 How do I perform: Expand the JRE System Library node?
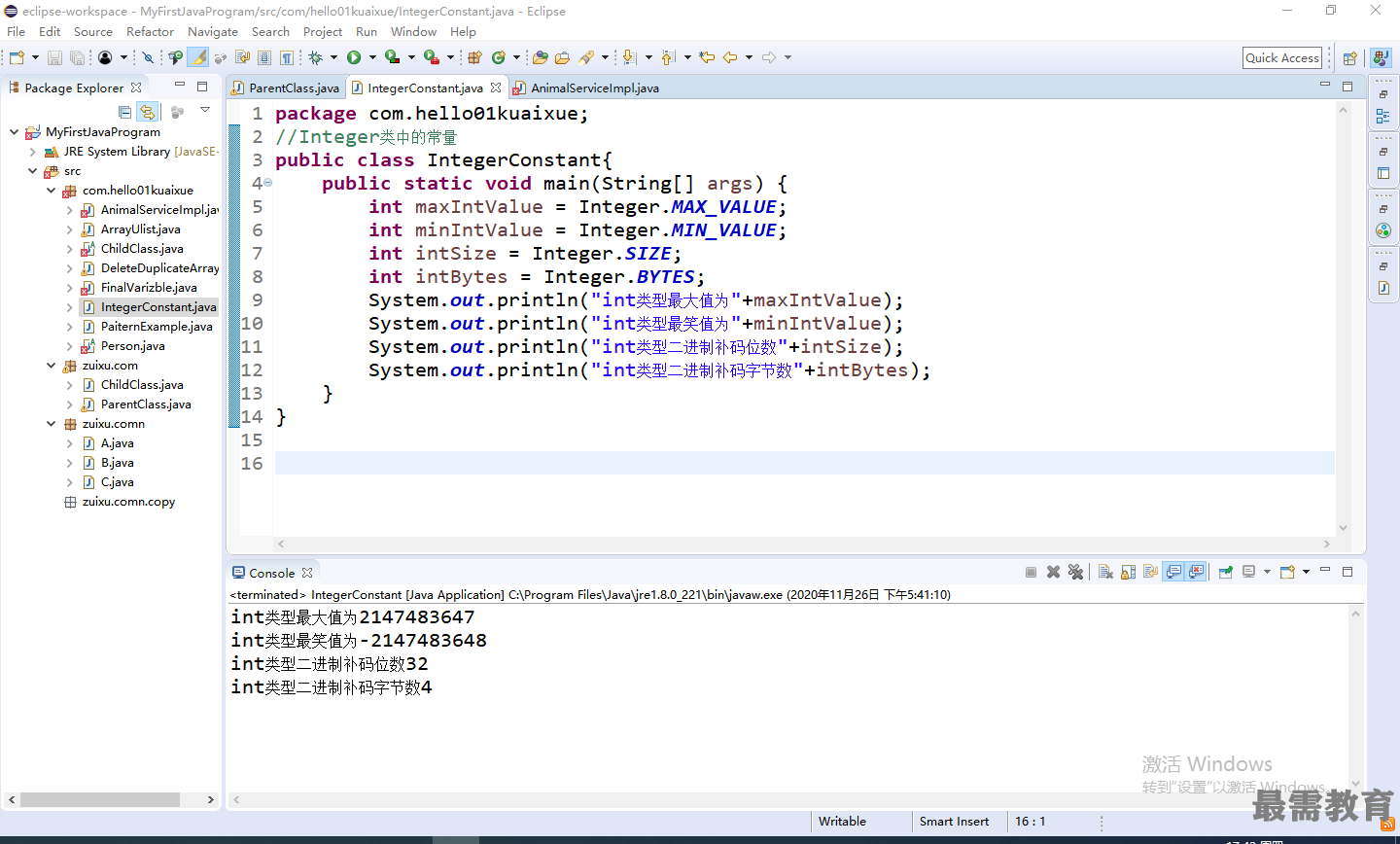[x=33, y=152]
